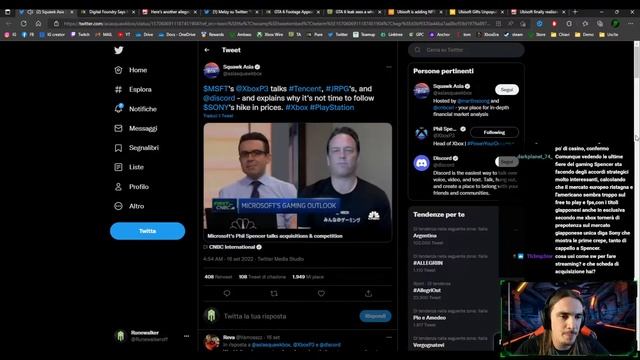
Task: Open the #JRPG hashtag link
Action: coord(337,89)
